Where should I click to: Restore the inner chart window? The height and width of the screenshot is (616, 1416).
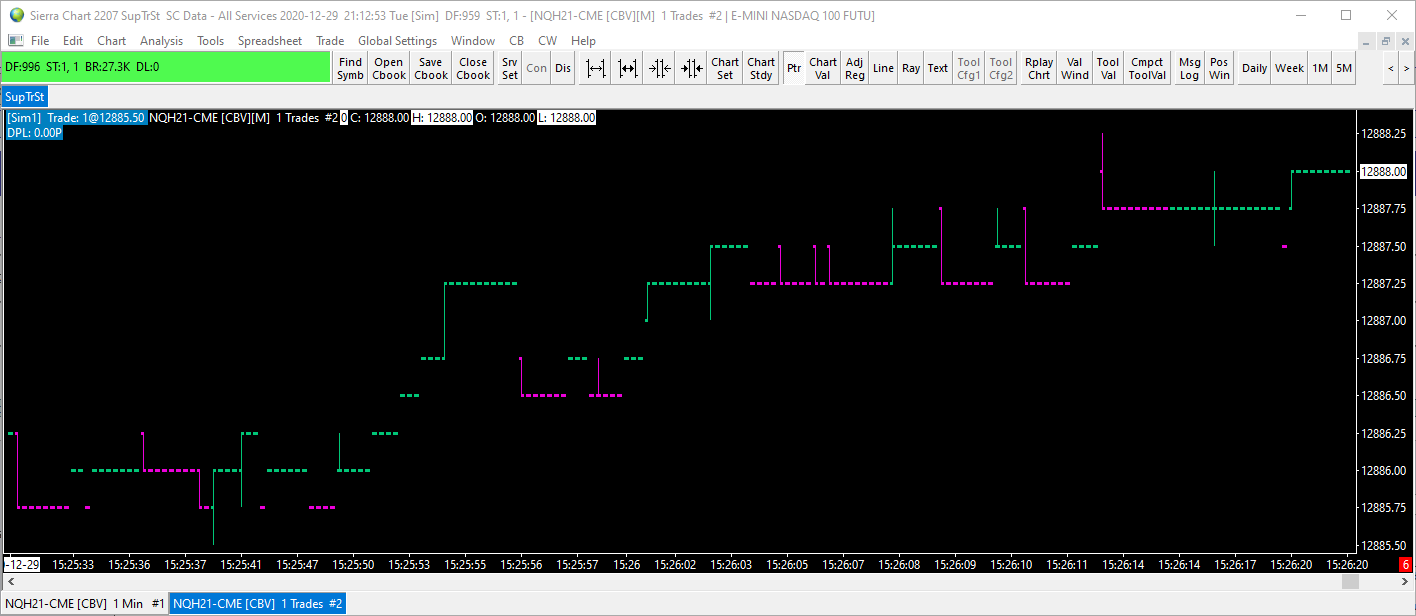tap(1386, 41)
